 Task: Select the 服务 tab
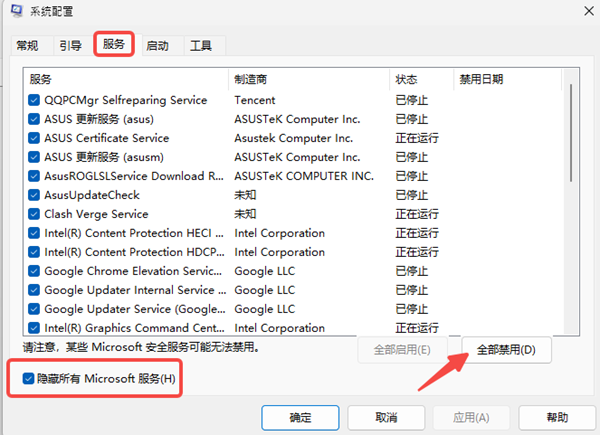click(114, 44)
